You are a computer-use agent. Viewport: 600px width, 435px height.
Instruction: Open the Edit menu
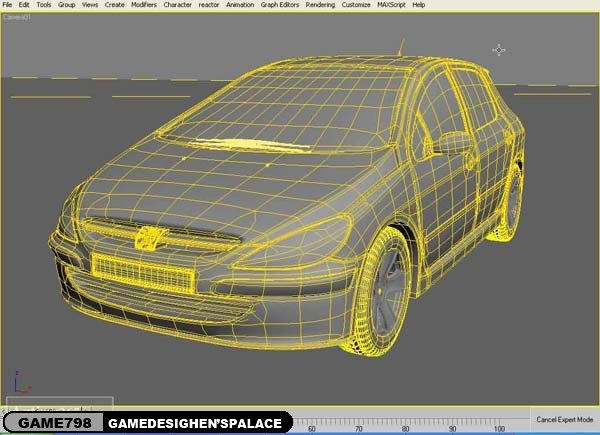pos(24,5)
